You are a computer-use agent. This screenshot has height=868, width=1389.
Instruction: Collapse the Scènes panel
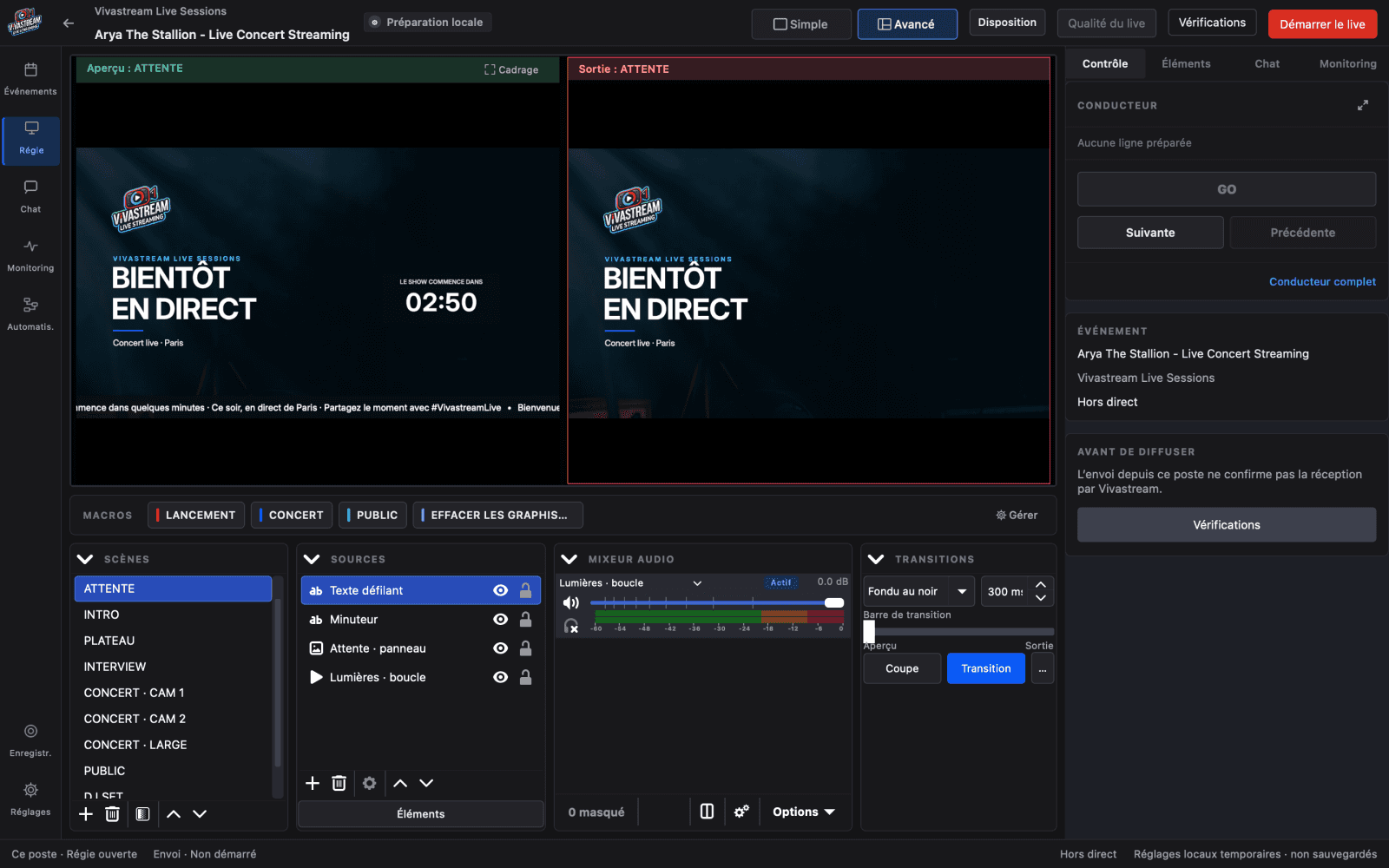[85, 559]
